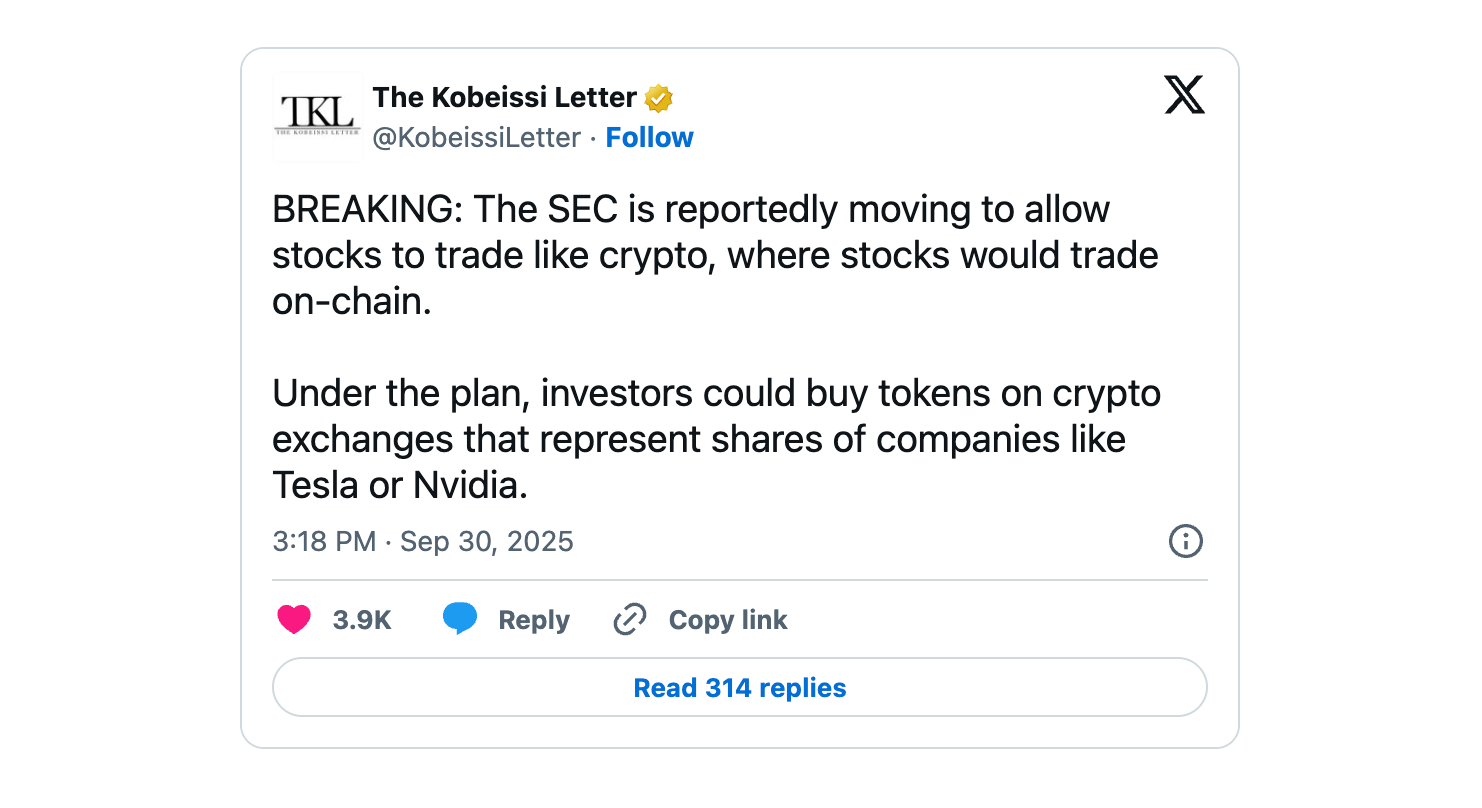Viewport: 1482px width, 808px height.
Task: Click the gold verified badge icon
Action: [658, 98]
